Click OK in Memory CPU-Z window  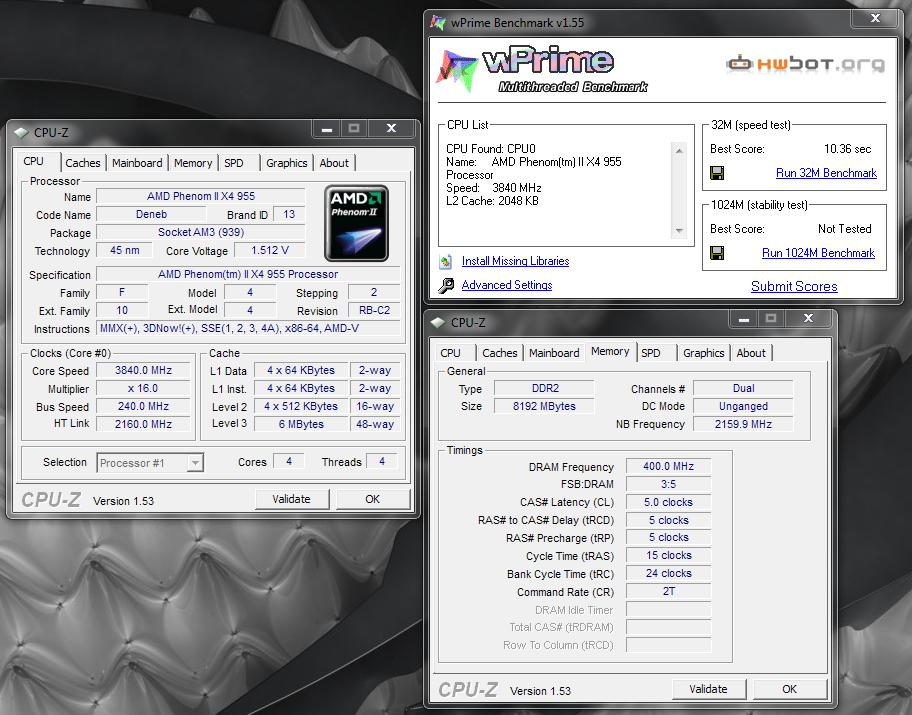(789, 689)
